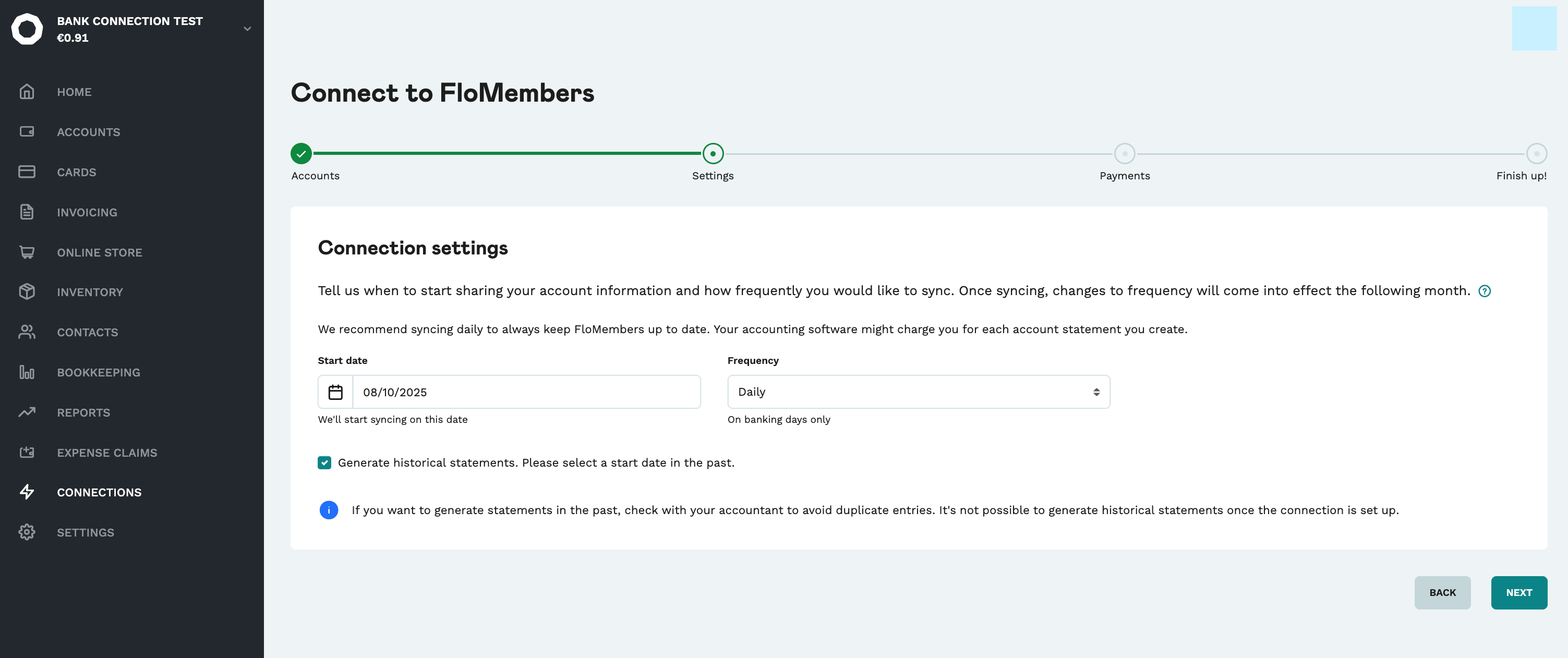This screenshot has height=658, width=1568.
Task: Click the Next button
Action: [1518, 592]
